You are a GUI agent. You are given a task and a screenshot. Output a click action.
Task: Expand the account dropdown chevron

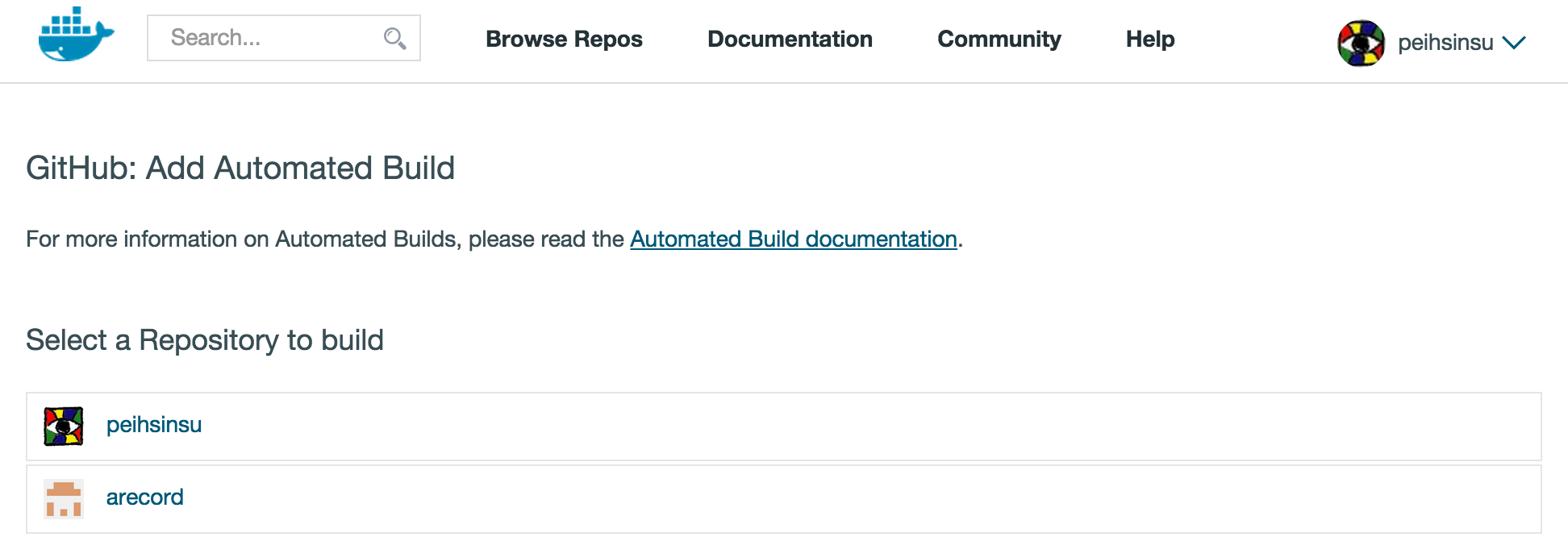[1514, 43]
